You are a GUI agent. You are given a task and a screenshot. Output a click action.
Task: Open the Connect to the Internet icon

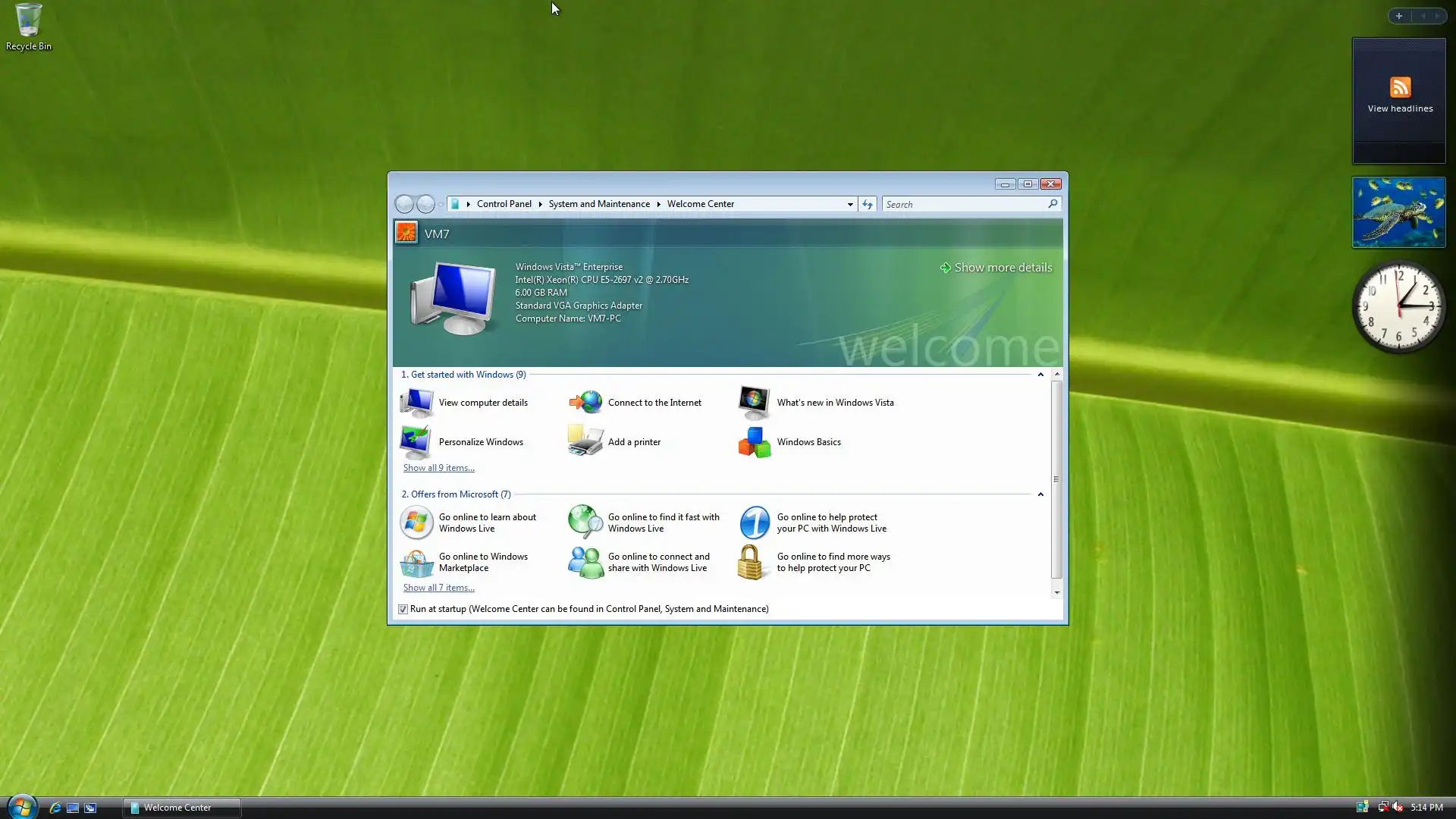[585, 403]
